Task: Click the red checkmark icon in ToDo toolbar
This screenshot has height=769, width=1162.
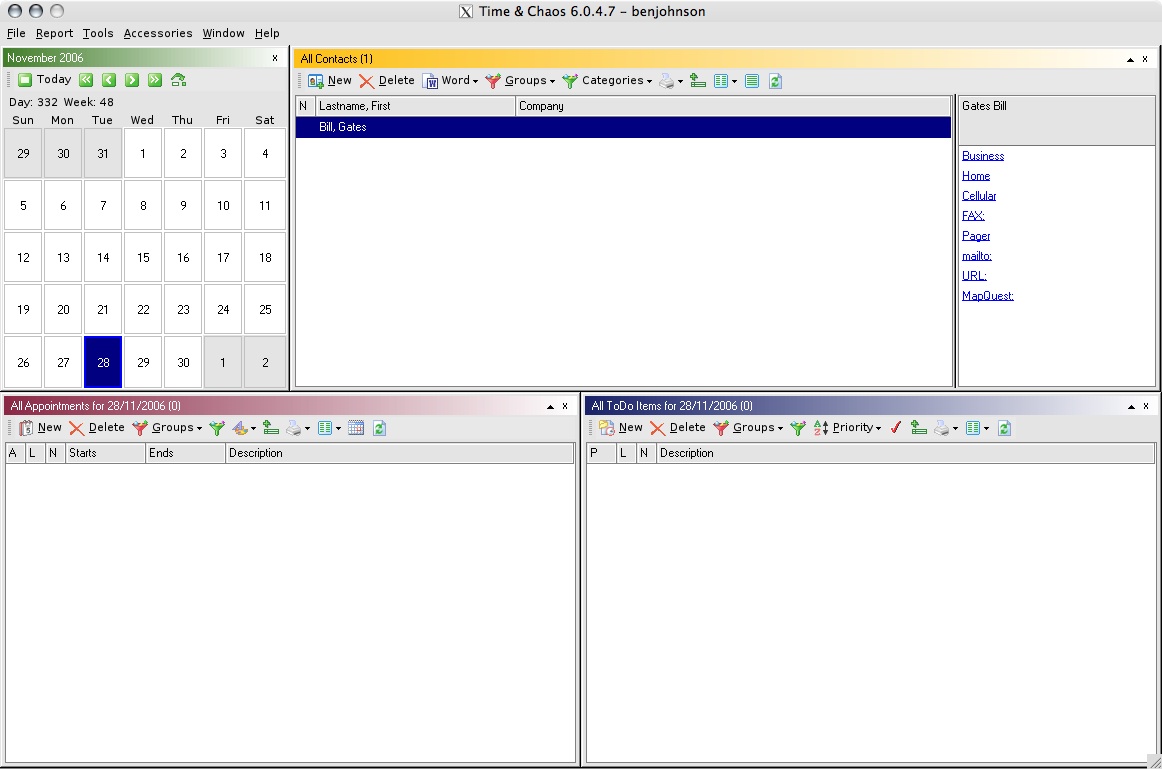Action: coord(895,428)
